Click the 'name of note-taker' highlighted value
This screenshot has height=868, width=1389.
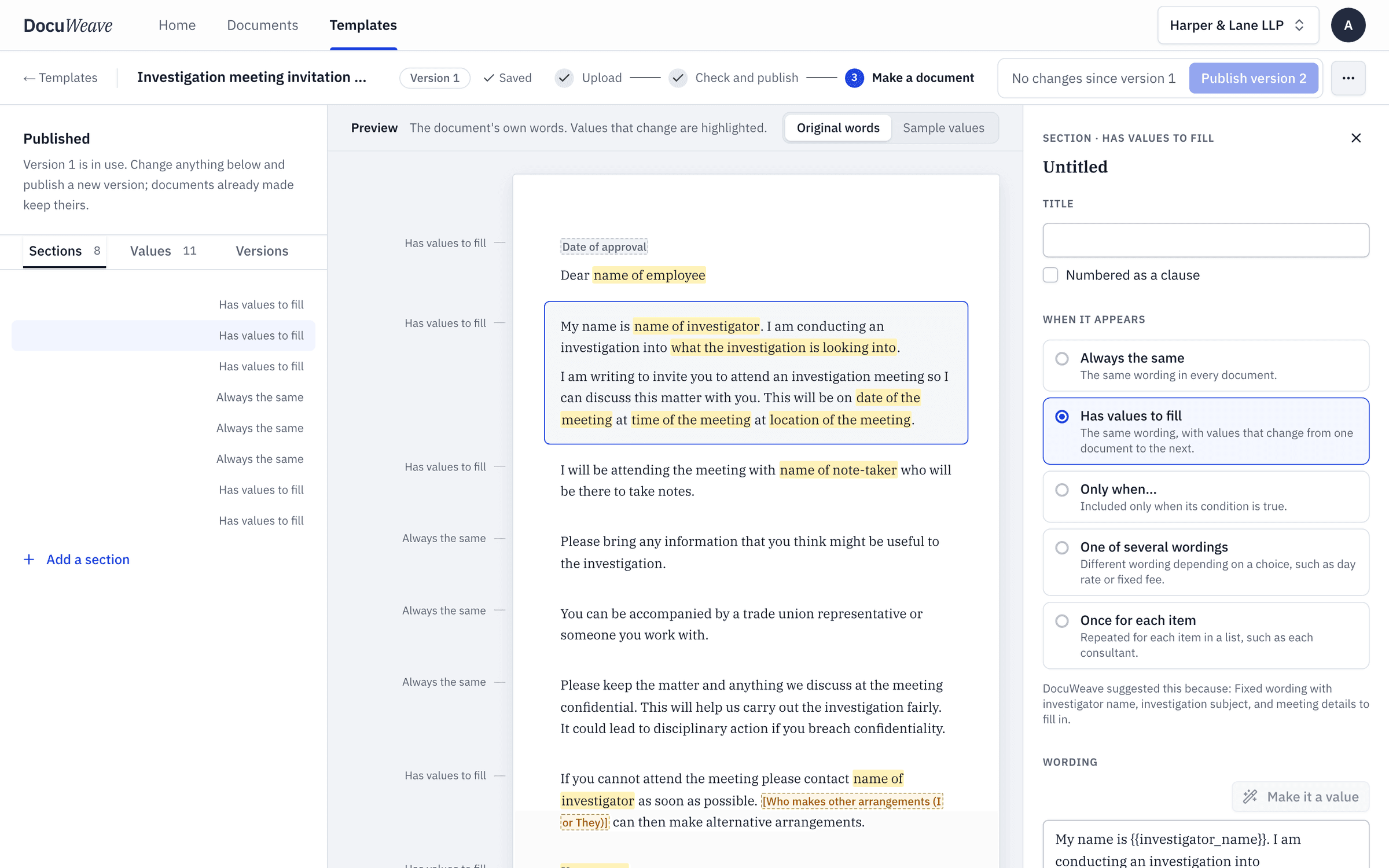pyautogui.click(x=838, y=470)
